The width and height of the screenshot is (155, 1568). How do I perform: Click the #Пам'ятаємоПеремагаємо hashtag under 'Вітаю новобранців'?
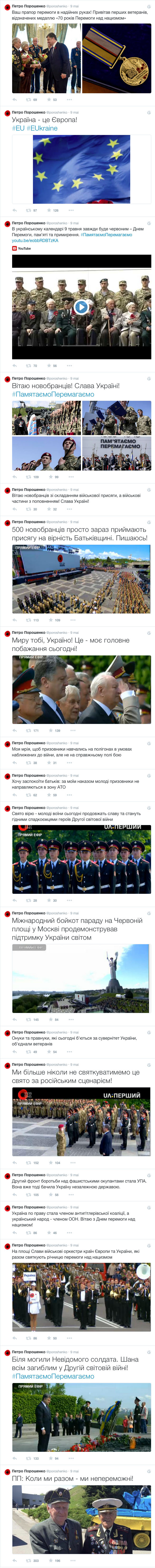pyautogui.click(x=54, y=394)
